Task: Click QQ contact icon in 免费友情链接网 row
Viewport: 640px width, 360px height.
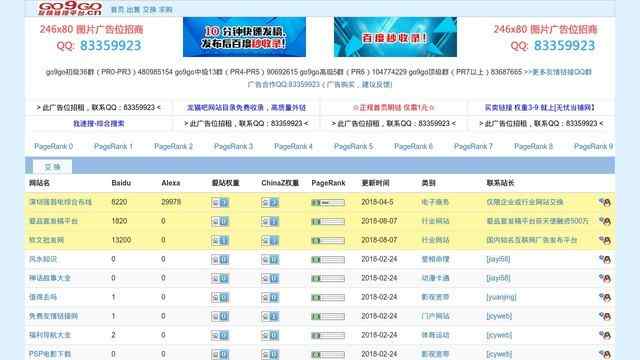Action: pos(604,316)
